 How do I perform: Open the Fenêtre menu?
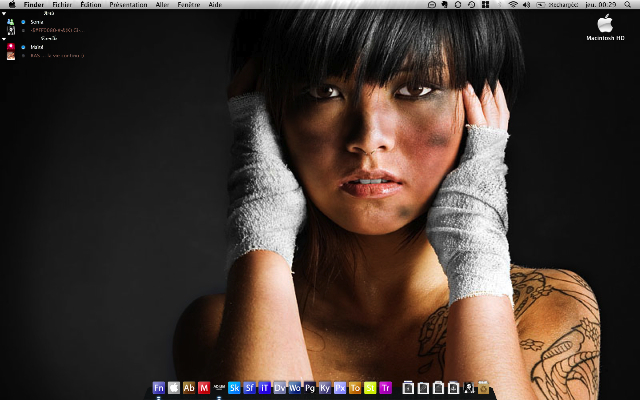pyautogui.click(x=189, y=4)
